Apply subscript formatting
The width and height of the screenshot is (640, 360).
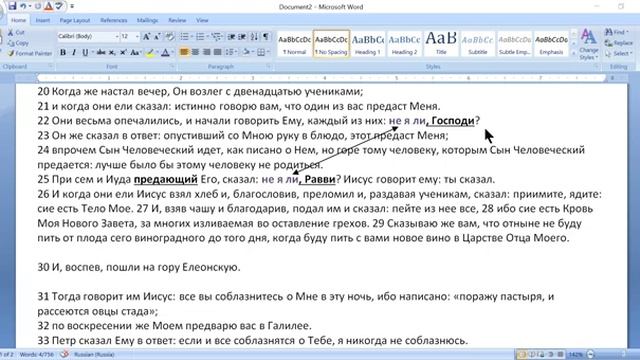point(112,52)
